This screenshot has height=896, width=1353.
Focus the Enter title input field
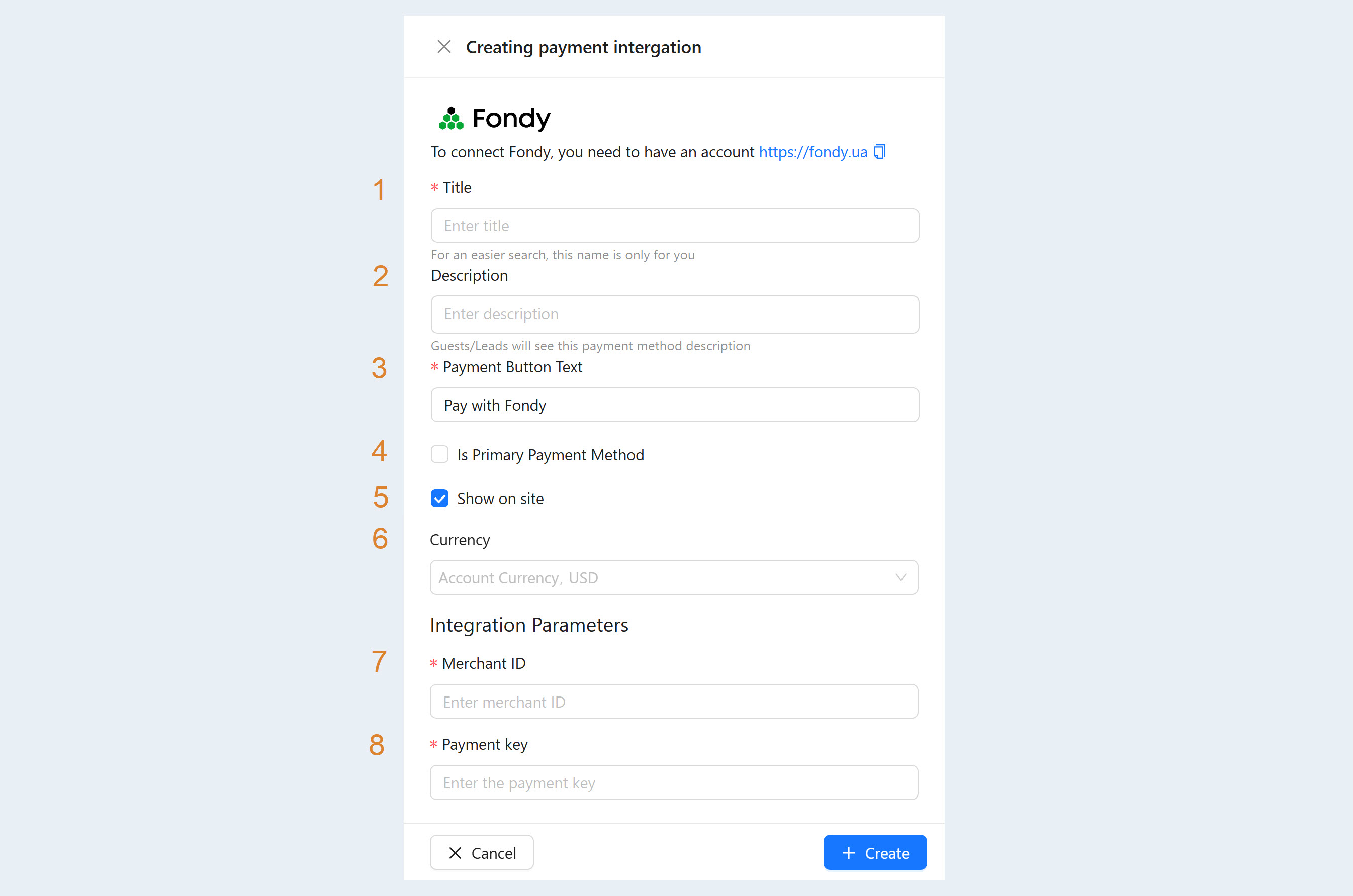click(x=675, y=226)
